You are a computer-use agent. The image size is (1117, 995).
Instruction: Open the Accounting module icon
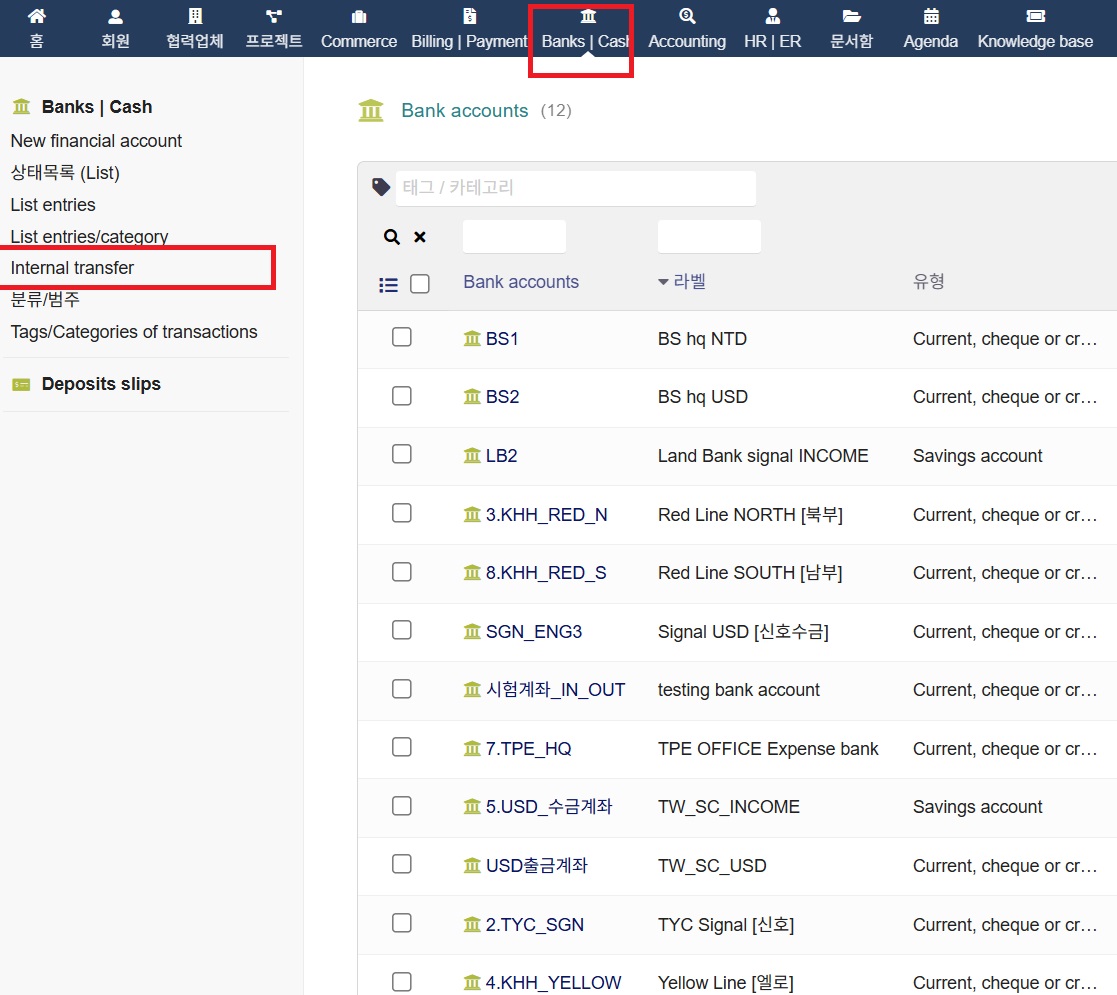(687, 16)
